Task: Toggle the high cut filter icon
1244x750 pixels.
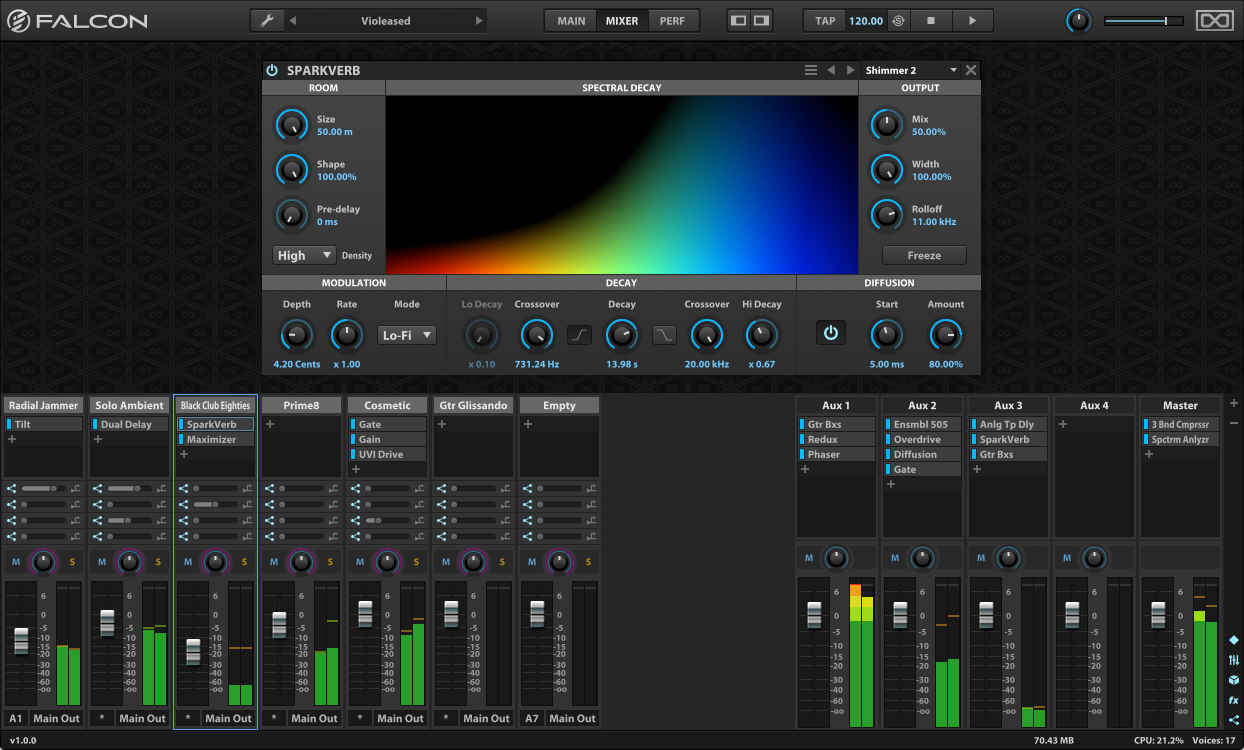Action: 665,335
